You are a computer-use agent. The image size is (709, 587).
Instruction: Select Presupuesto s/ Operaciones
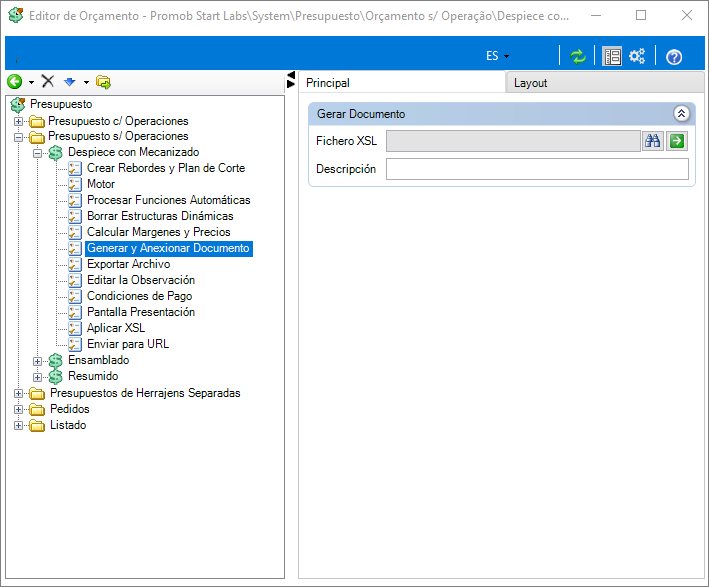coord(118,136)
